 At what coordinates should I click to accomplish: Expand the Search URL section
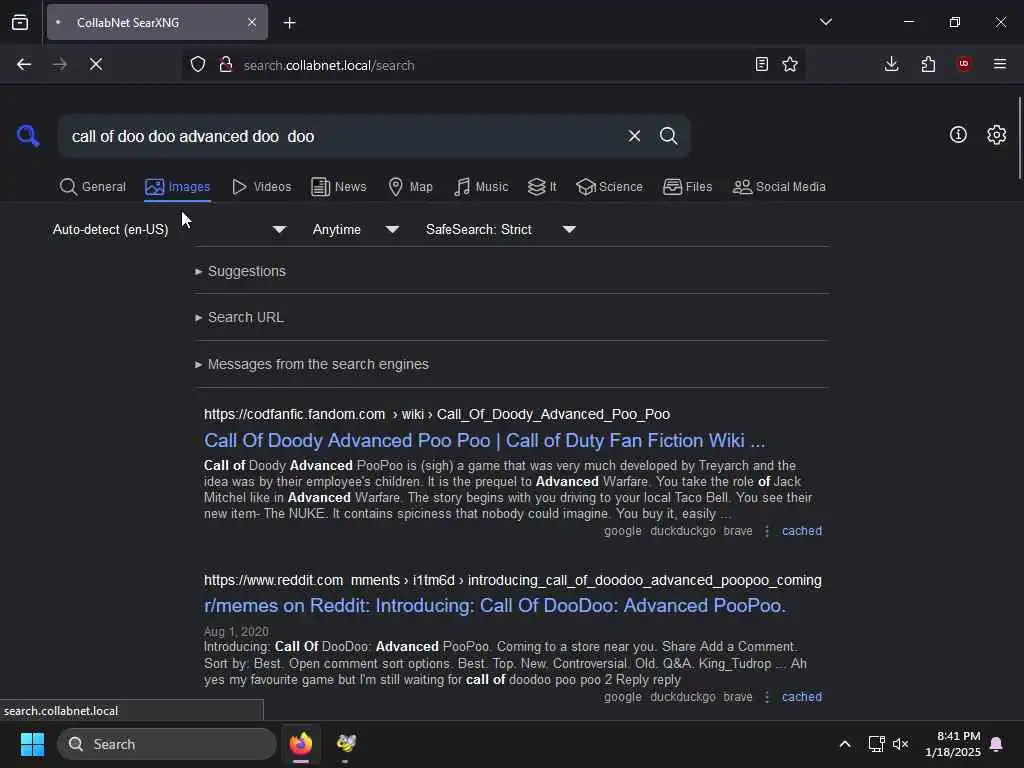[x=240, y=317]
